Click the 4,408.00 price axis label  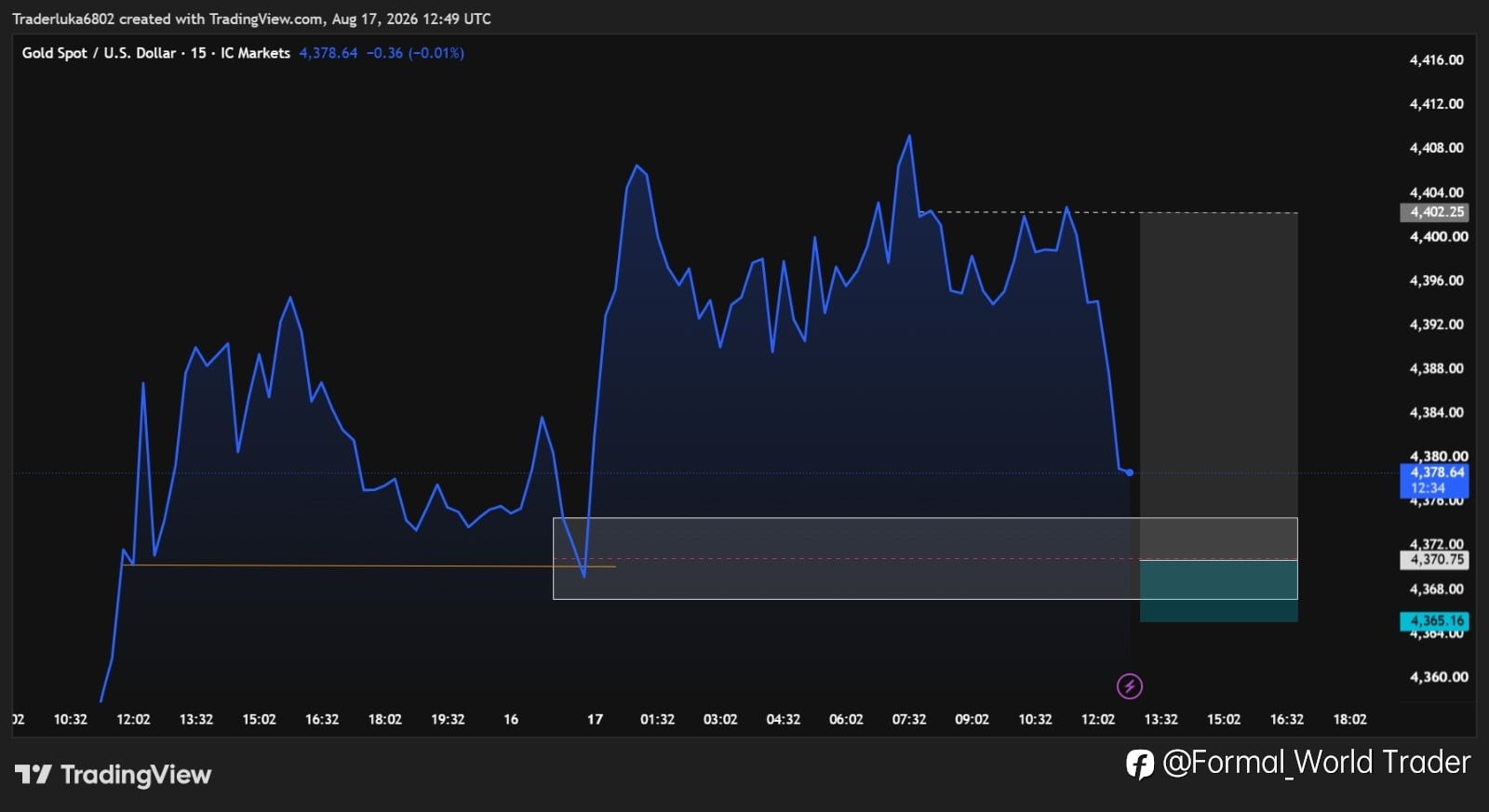(x=1437, y=148)
